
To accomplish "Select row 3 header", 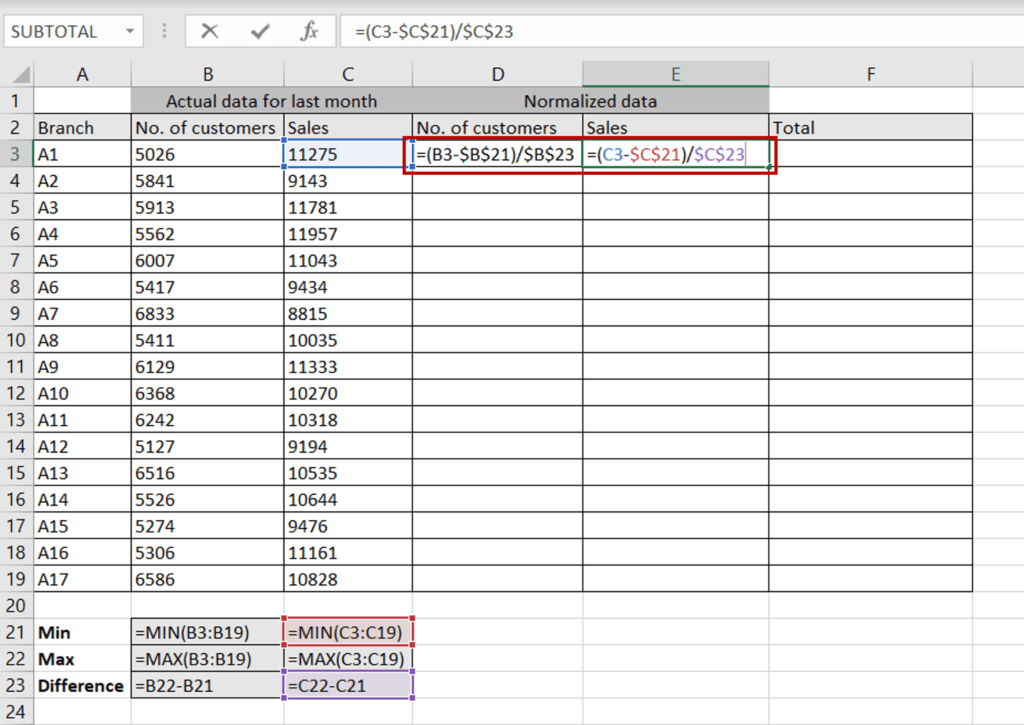I will tap(16, 154).
